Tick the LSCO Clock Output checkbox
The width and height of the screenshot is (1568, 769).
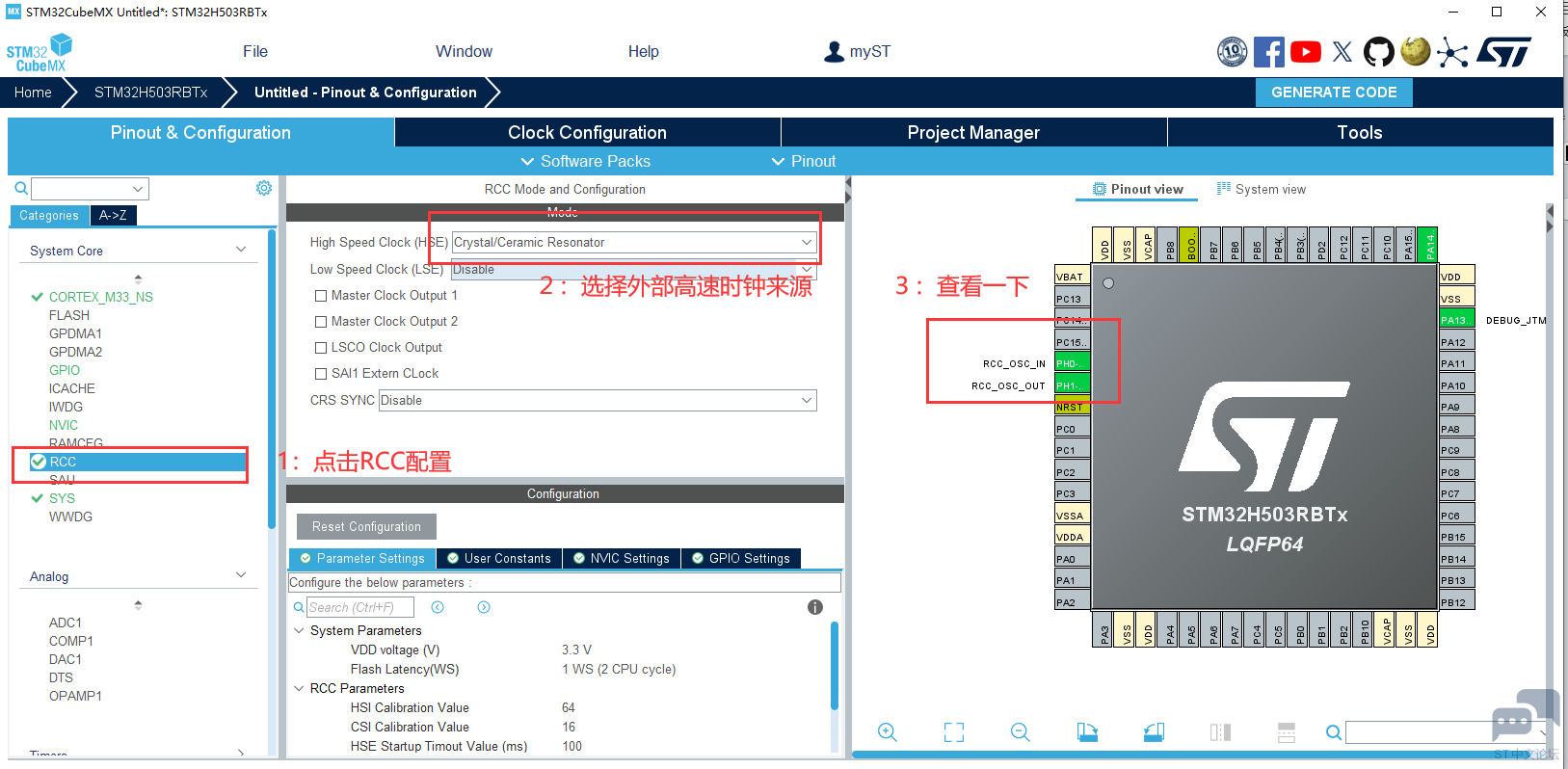click(321, 348)
